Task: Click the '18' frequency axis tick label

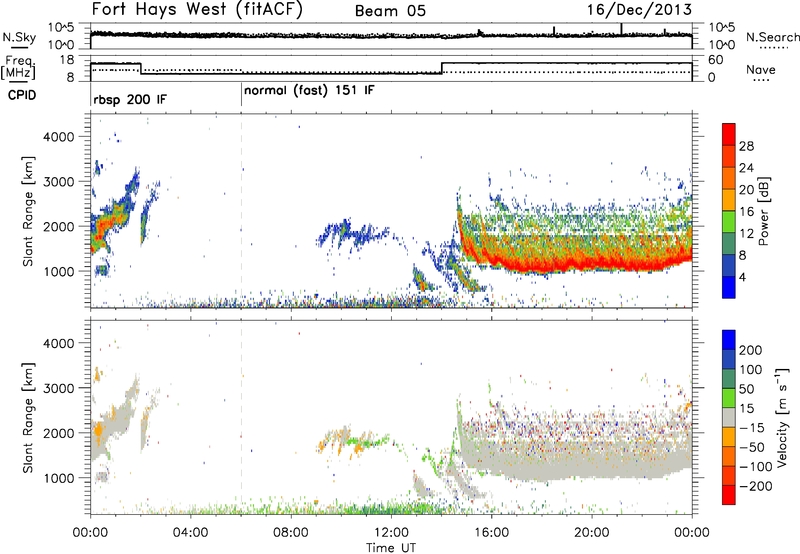Action: coord(67,60)
